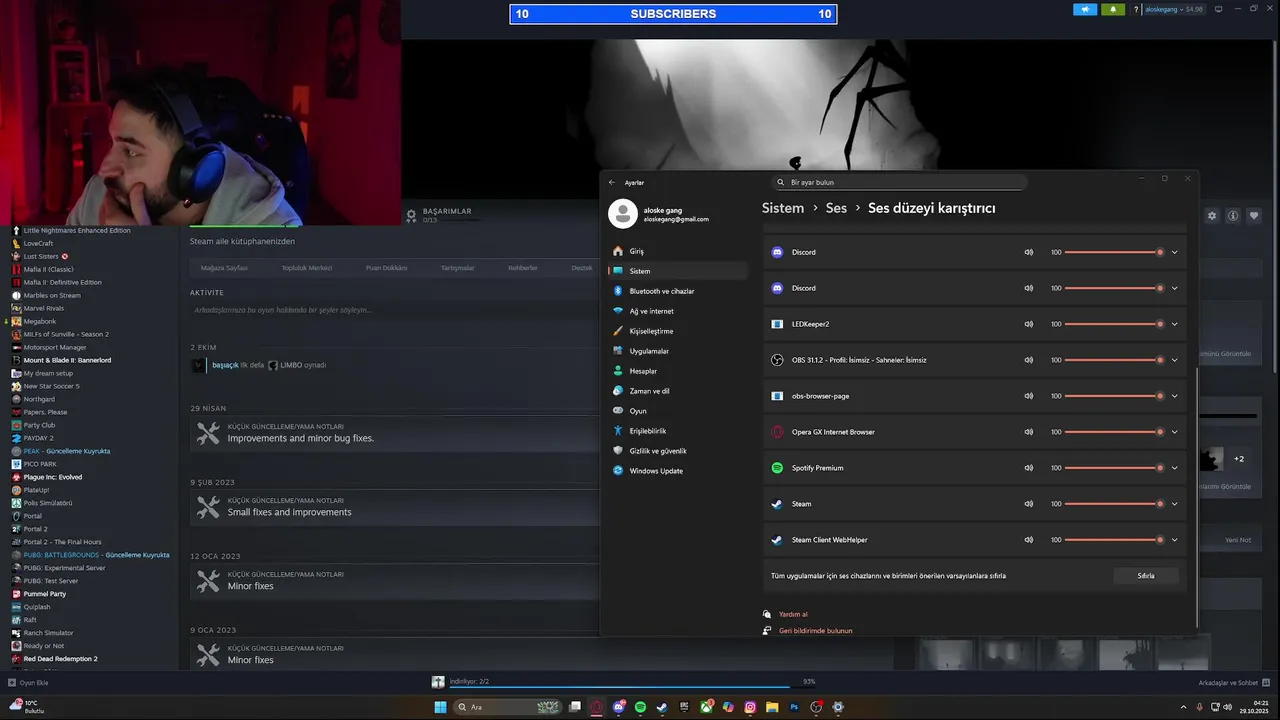
Task: Click the Steam help question mark icon
Action: click(1136, 9)
